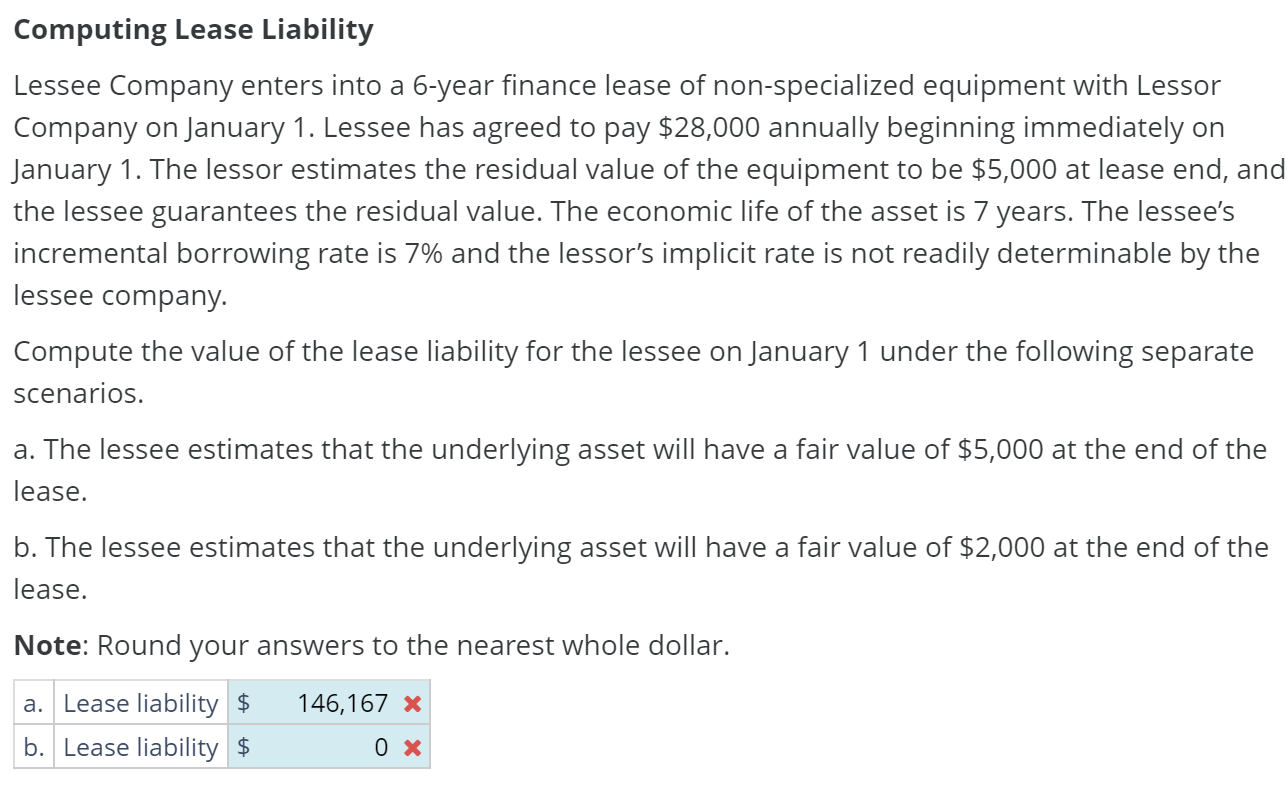This screenshot has width=1287, height=787.
Task: Click the Lease liability label in row a
Action: pos(140,703)
